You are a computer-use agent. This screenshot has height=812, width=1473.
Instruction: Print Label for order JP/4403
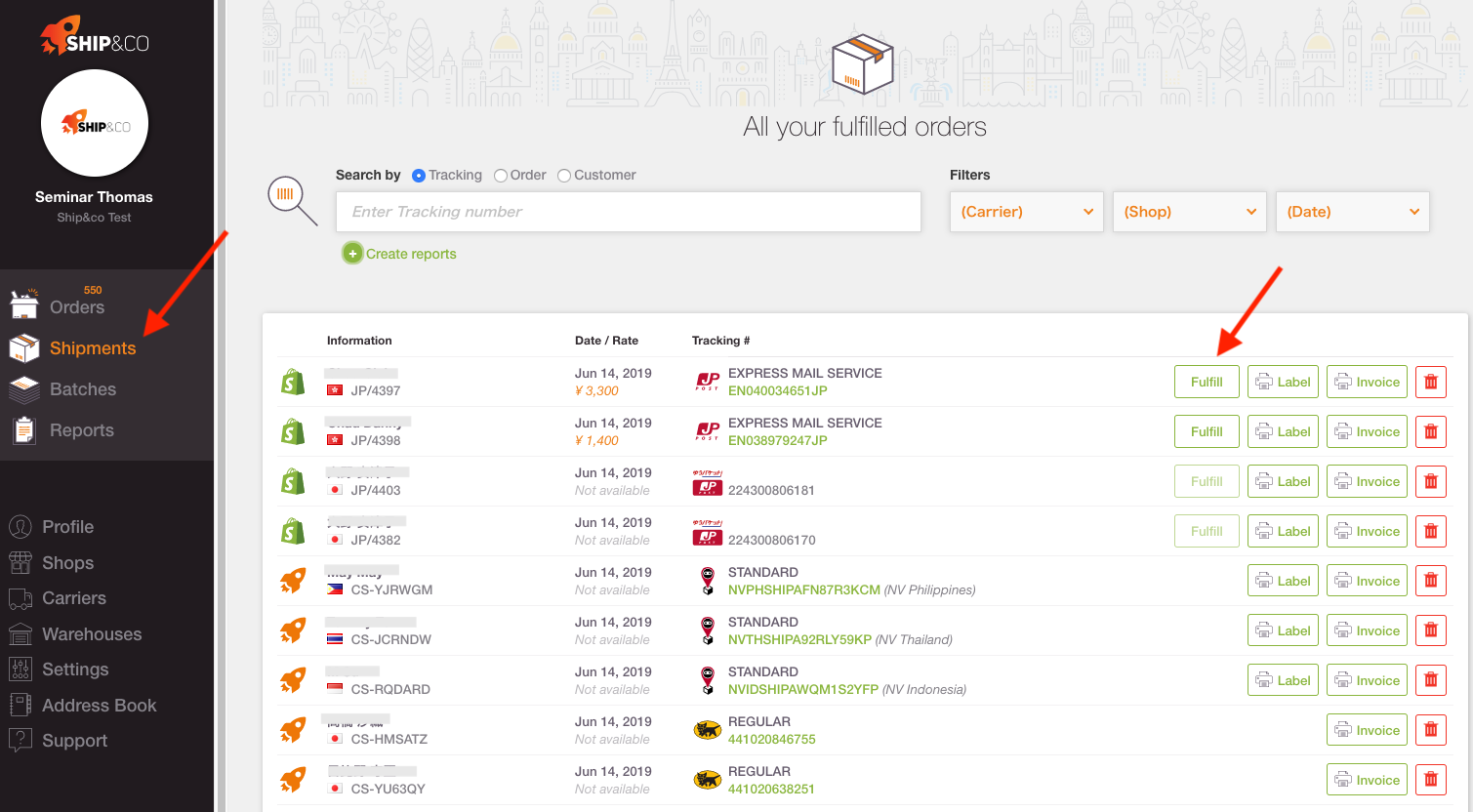point(1283,481)
